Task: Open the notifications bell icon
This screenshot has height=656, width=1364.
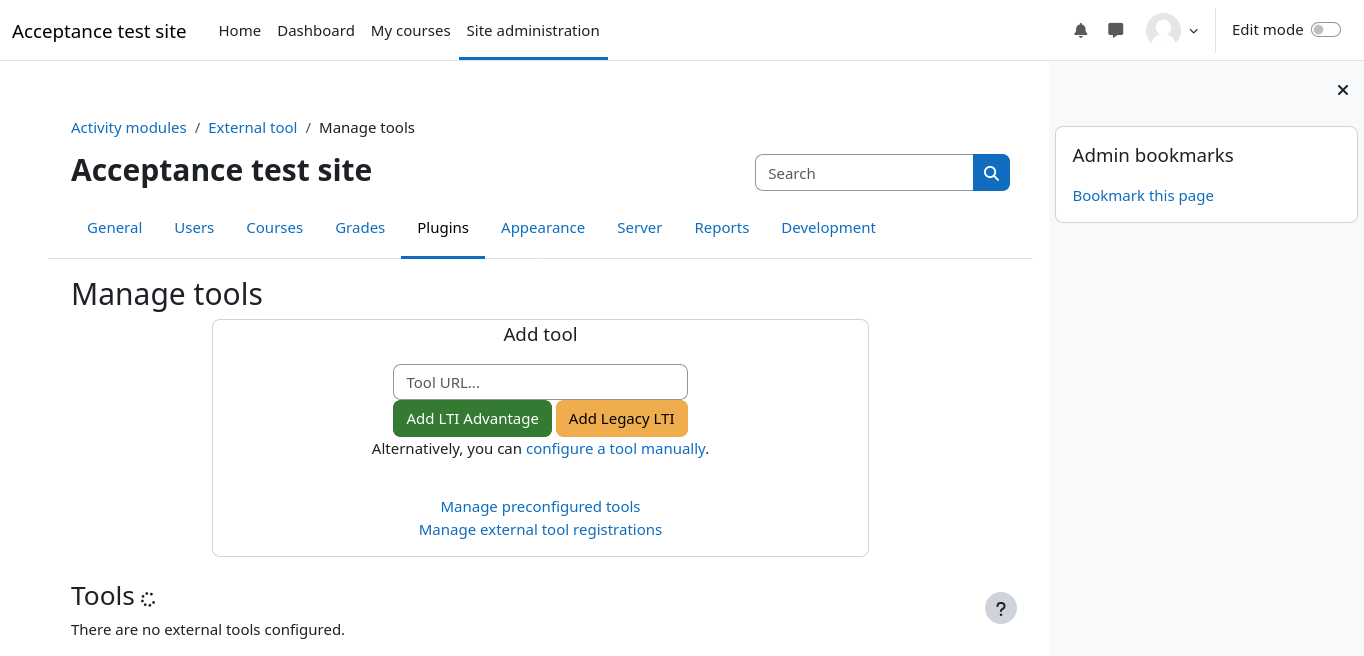Action: click(1080, 30)
